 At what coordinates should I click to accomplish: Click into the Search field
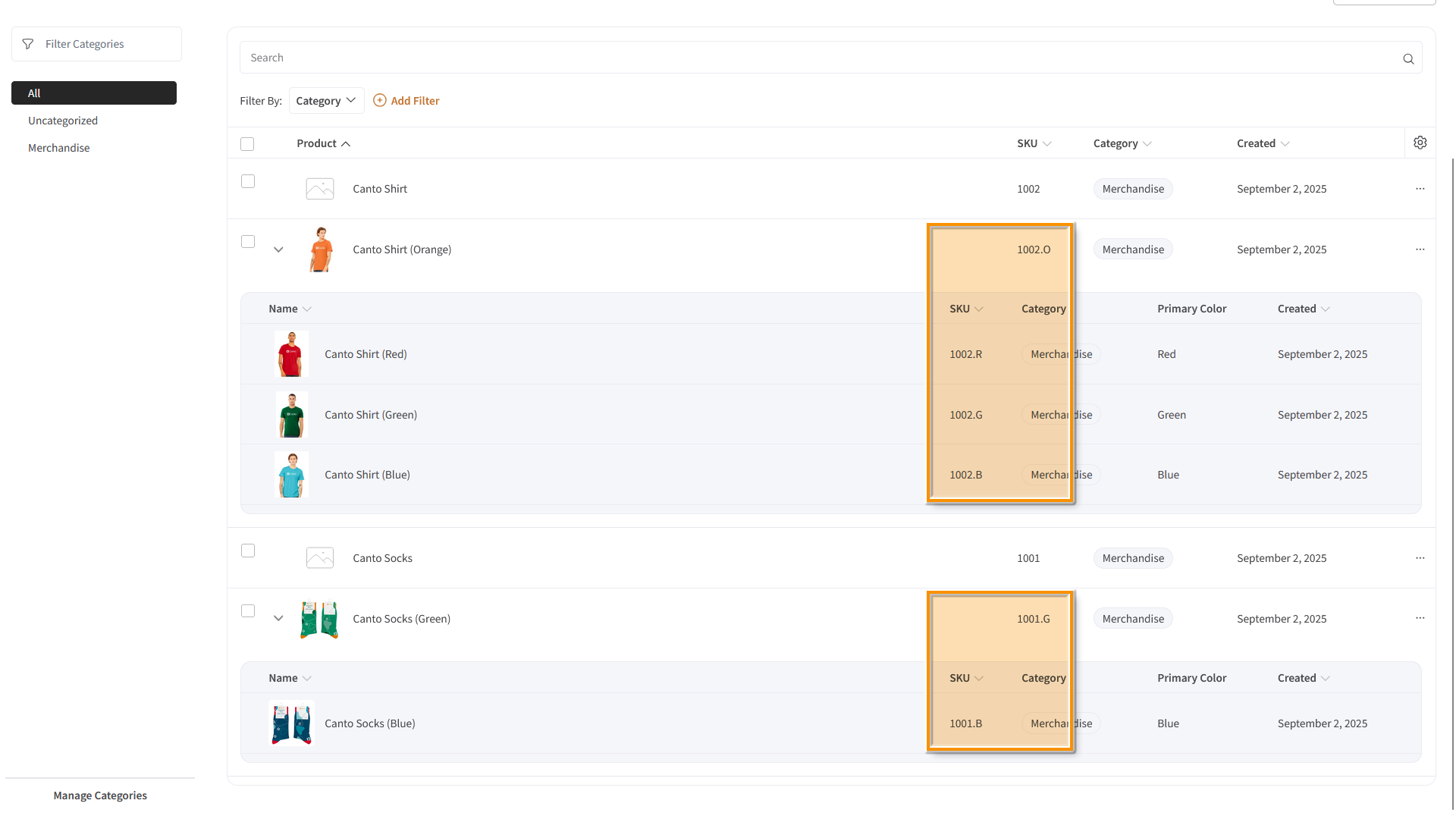(819, 58)
